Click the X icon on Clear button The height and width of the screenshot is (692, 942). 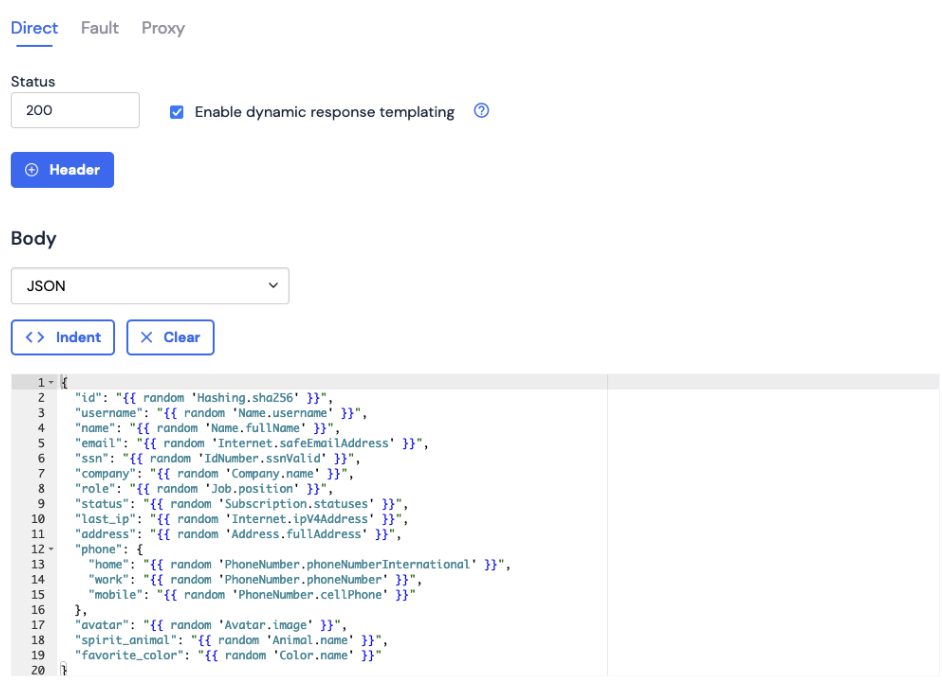[147, 338]
